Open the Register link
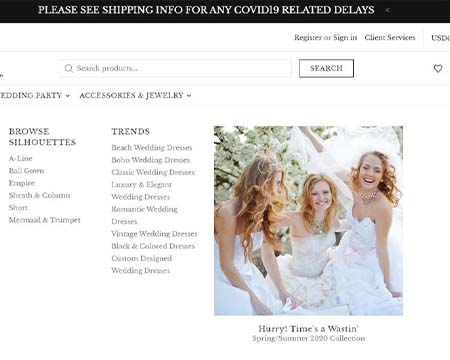The width and height of the screenshot is (450, 360). click(308, 37)
